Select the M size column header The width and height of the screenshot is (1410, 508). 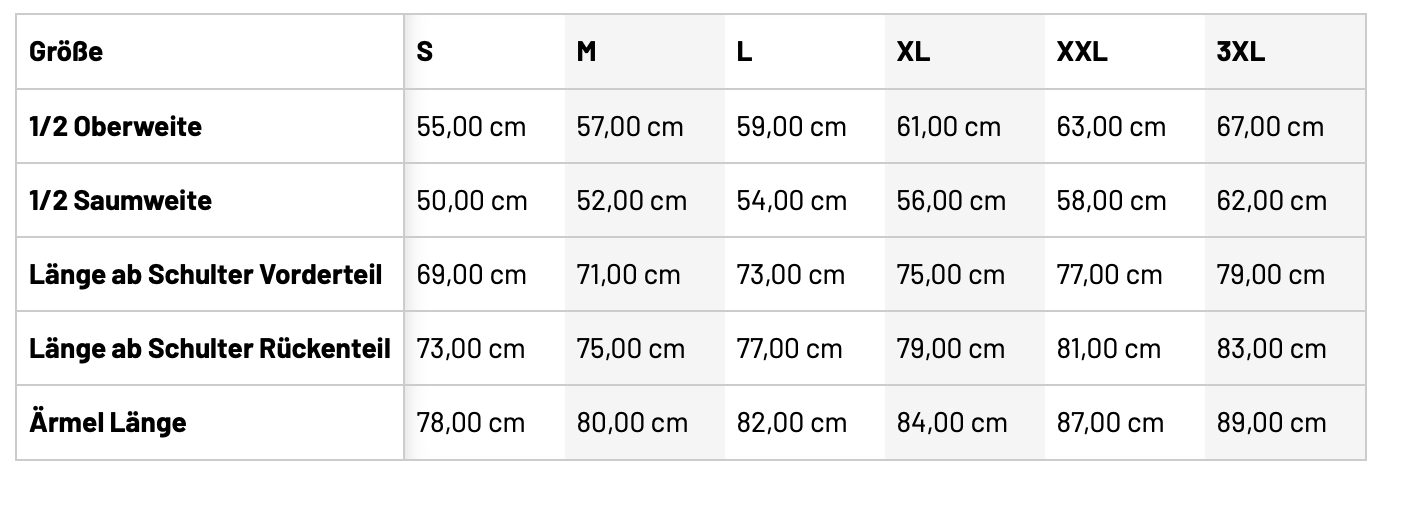coord(587,52)
